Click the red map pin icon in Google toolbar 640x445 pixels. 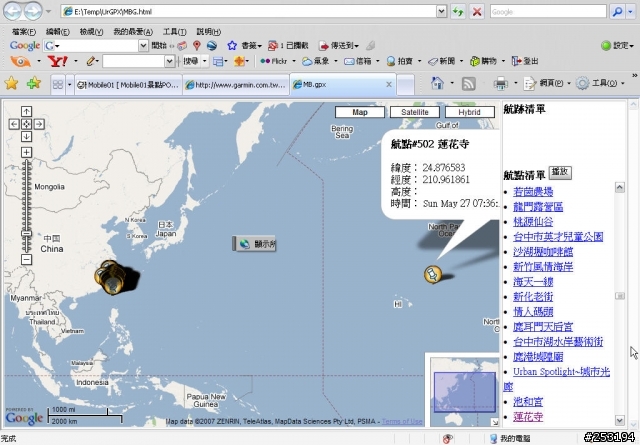tap(197, 45)
